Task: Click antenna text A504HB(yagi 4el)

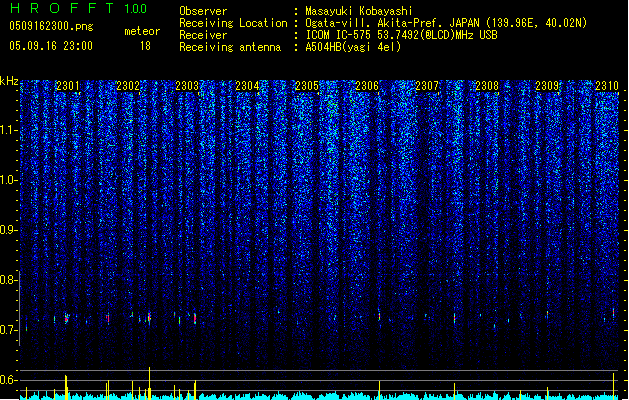Action: click(x=353, y=47)
